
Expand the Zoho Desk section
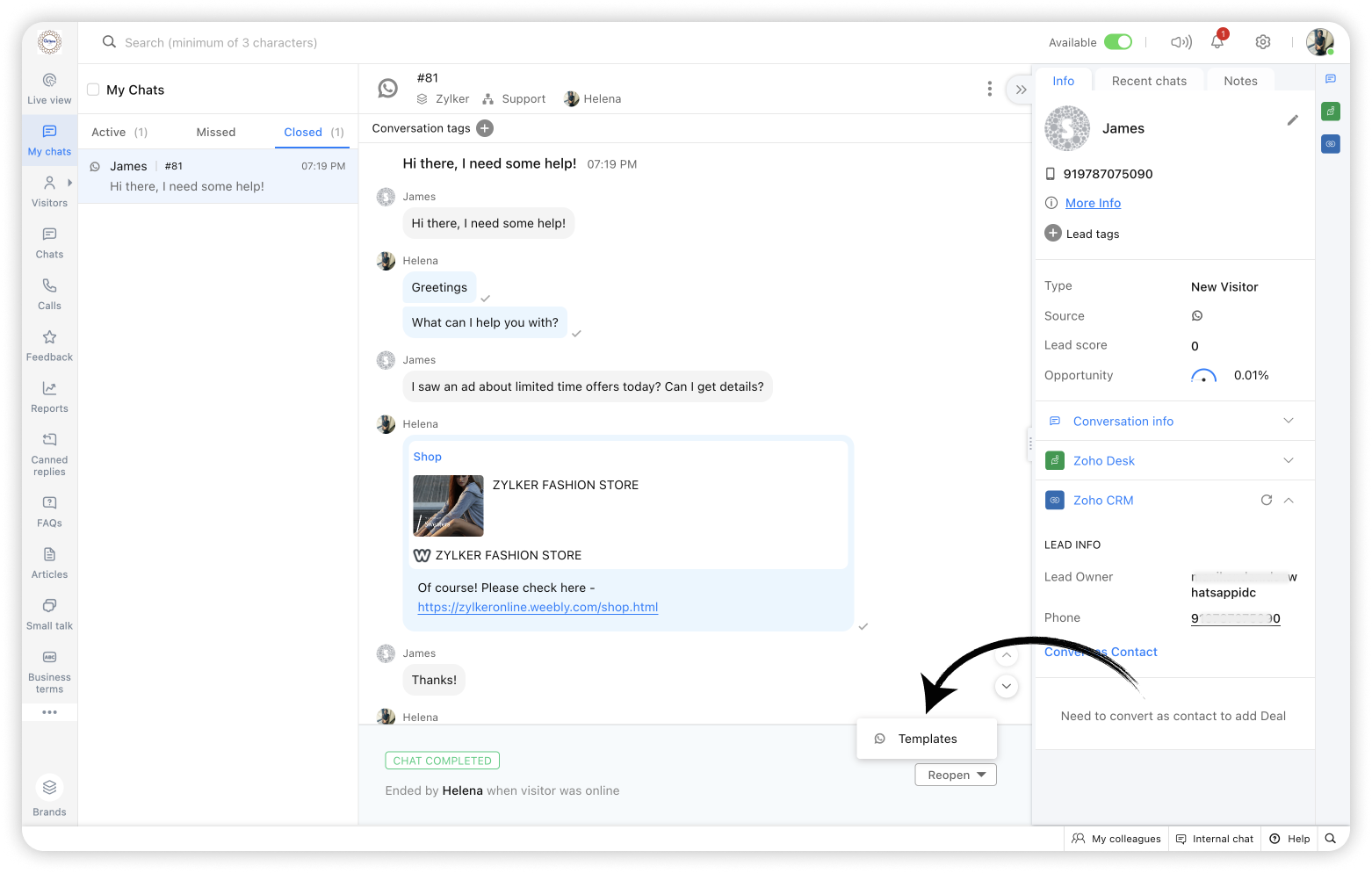click(1288, 460)
